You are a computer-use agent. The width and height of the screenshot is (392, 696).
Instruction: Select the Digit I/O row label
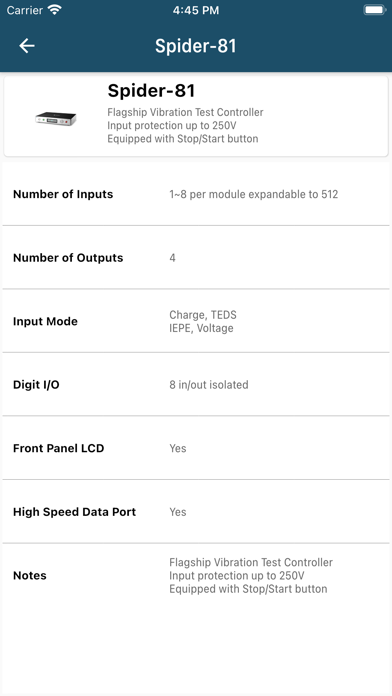[x=36, y=384]
